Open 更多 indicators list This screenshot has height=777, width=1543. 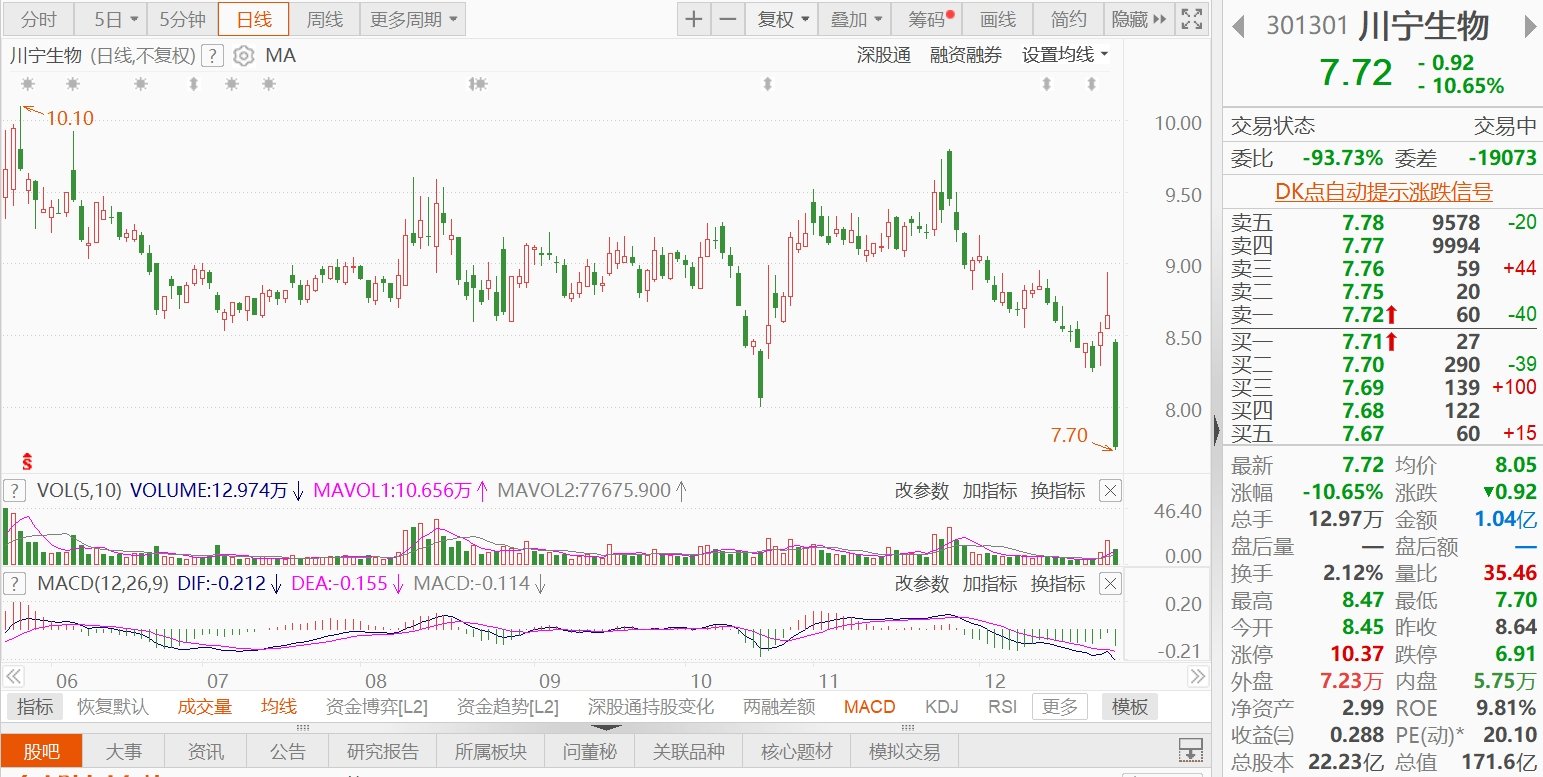tap(1060, 707)
